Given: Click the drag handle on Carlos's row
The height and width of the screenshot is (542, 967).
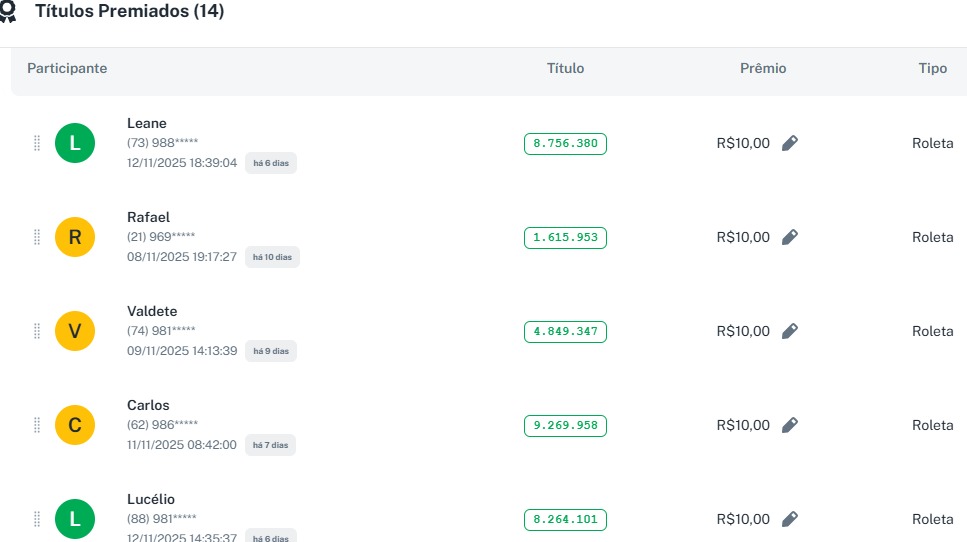Looking at the screenshot, I should coord(37,425).
